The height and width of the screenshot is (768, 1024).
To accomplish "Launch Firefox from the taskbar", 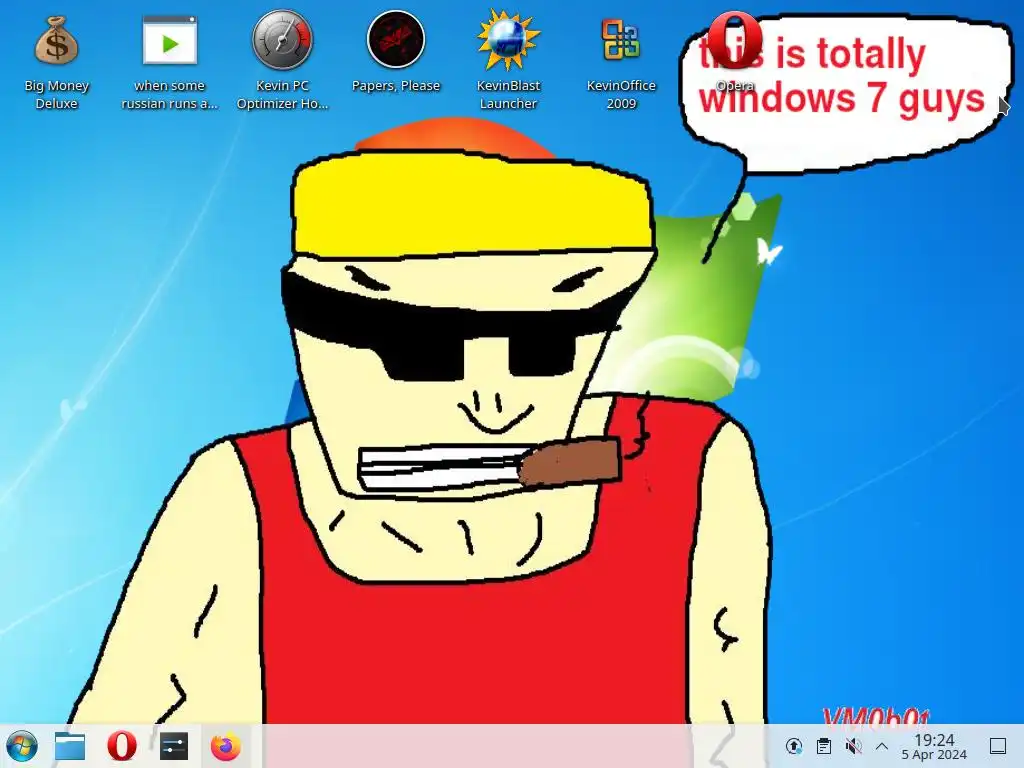I will pyautogui.click(x=225, y=746).
